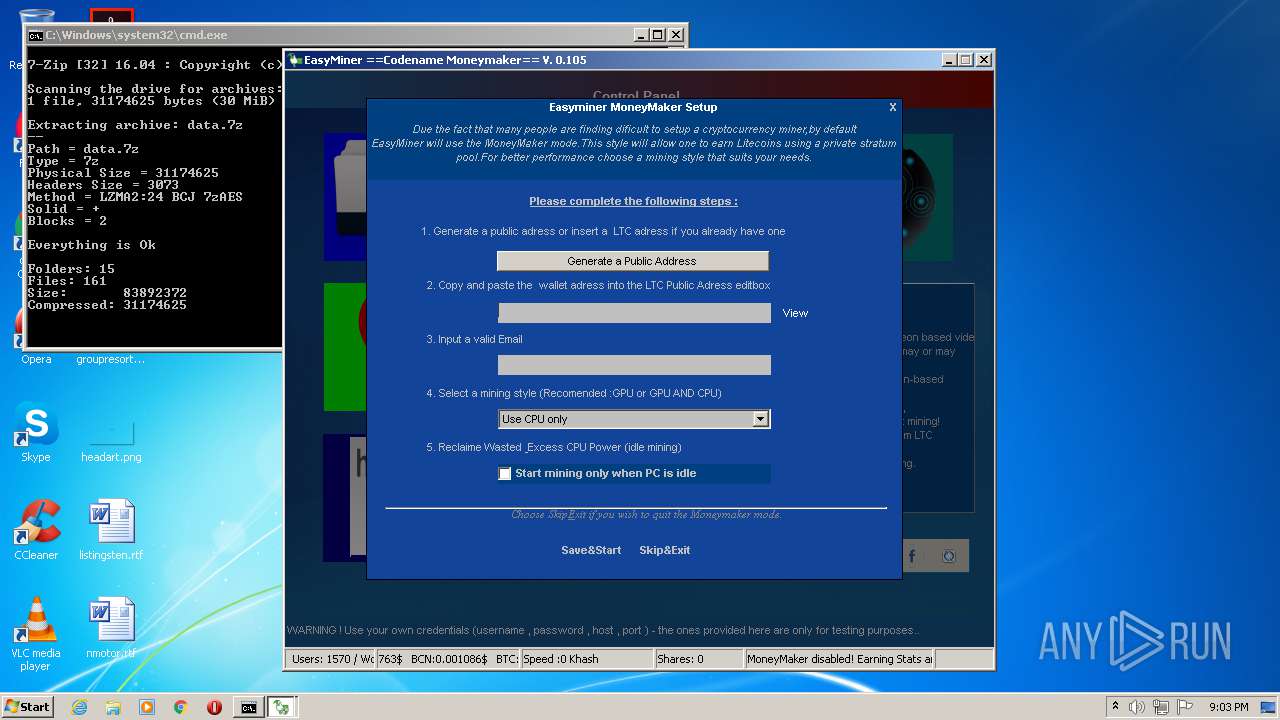Open the mining style dropdown showing Use CPU only

(x=634, y=419)
